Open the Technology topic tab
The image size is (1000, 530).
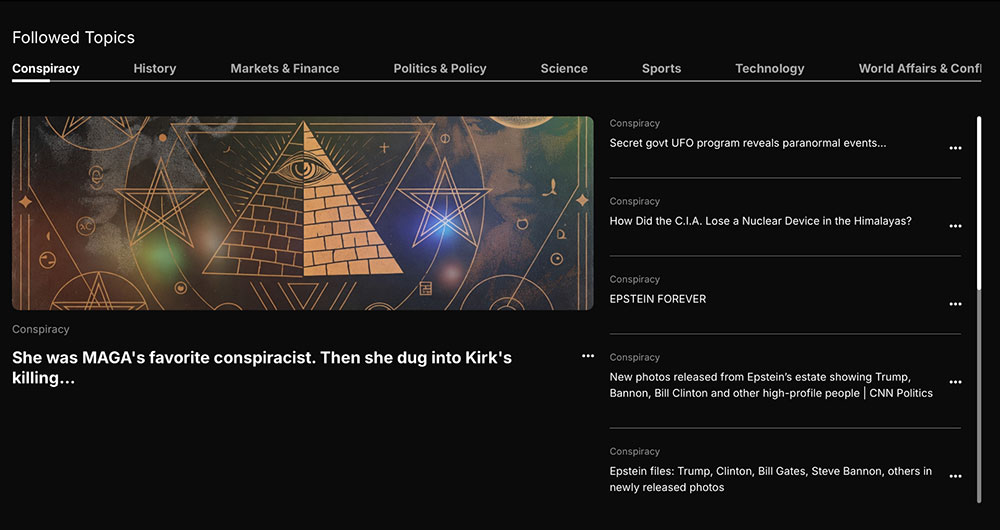[x=770, y=68]
